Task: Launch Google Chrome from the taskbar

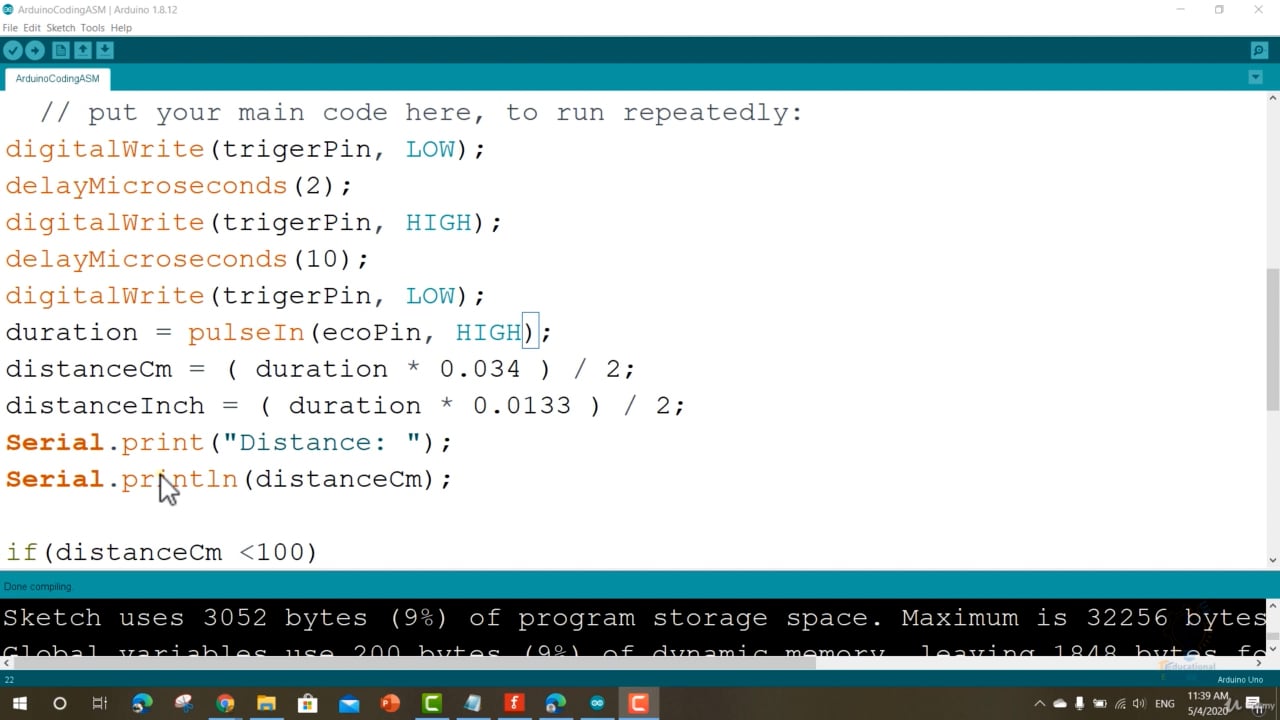Action: pos(225,704)
